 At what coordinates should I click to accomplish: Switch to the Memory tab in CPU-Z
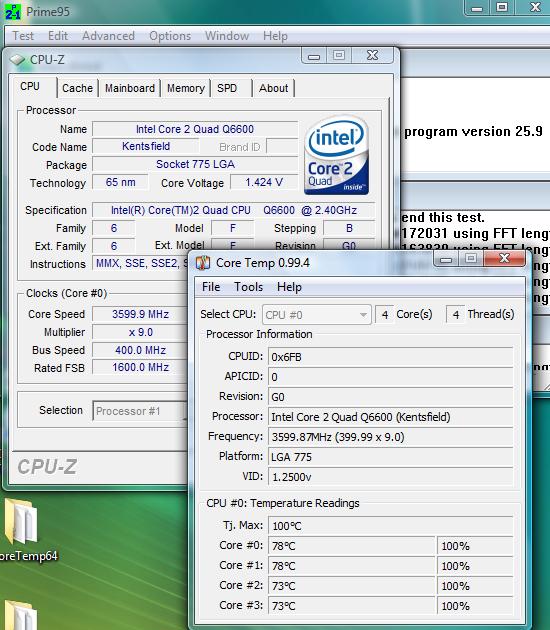(x=186, y=88)
